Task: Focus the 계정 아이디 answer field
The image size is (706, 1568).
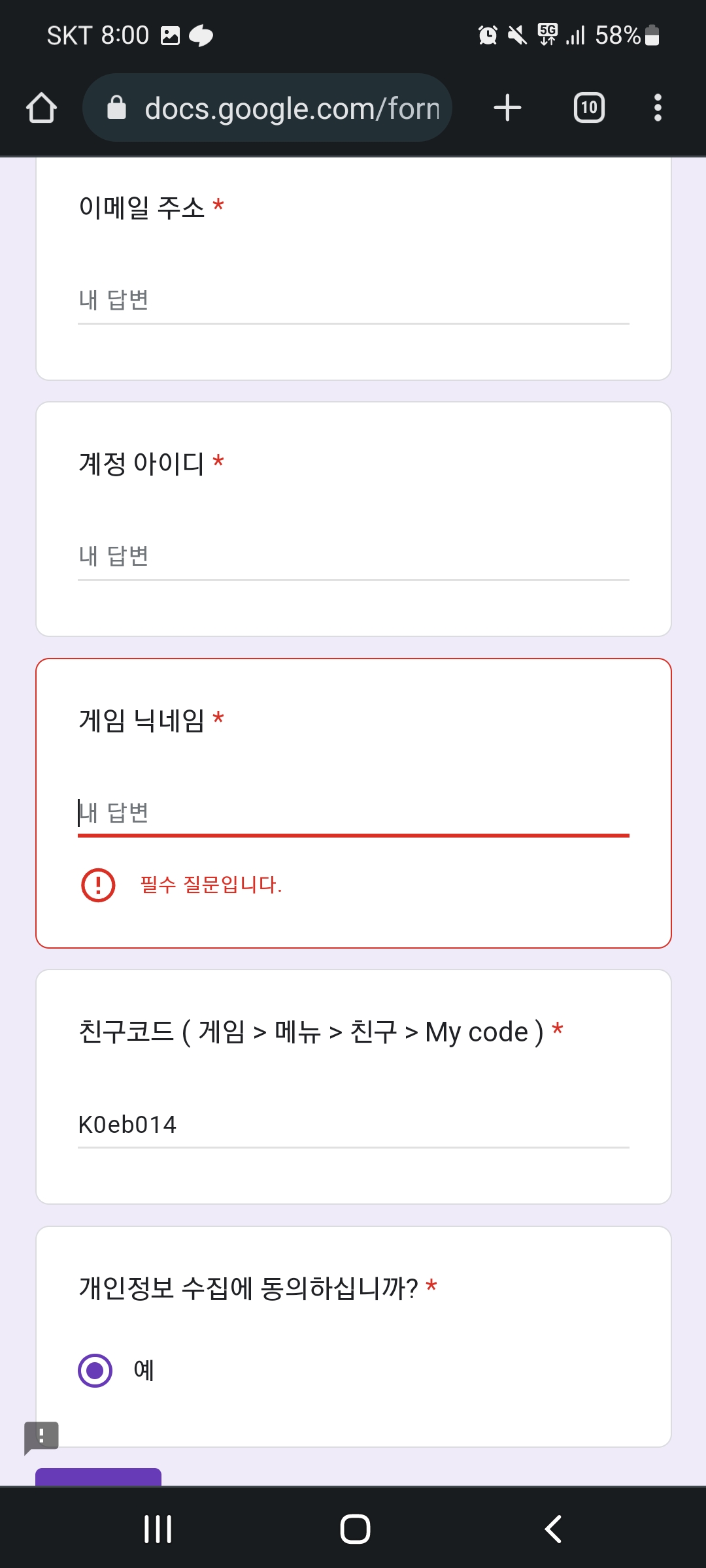Action: [x=353, y=557]
